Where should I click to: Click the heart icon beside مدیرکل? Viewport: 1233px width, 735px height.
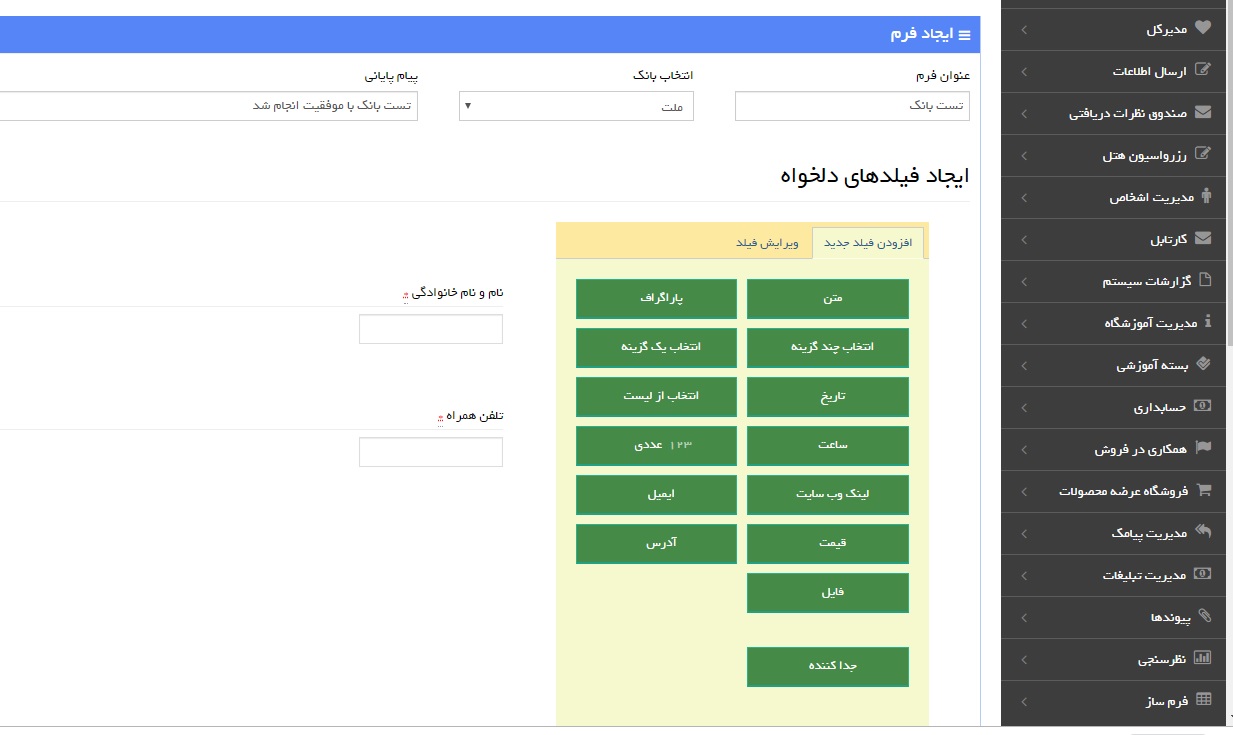pyautogui.click(x=1203, y=29)
